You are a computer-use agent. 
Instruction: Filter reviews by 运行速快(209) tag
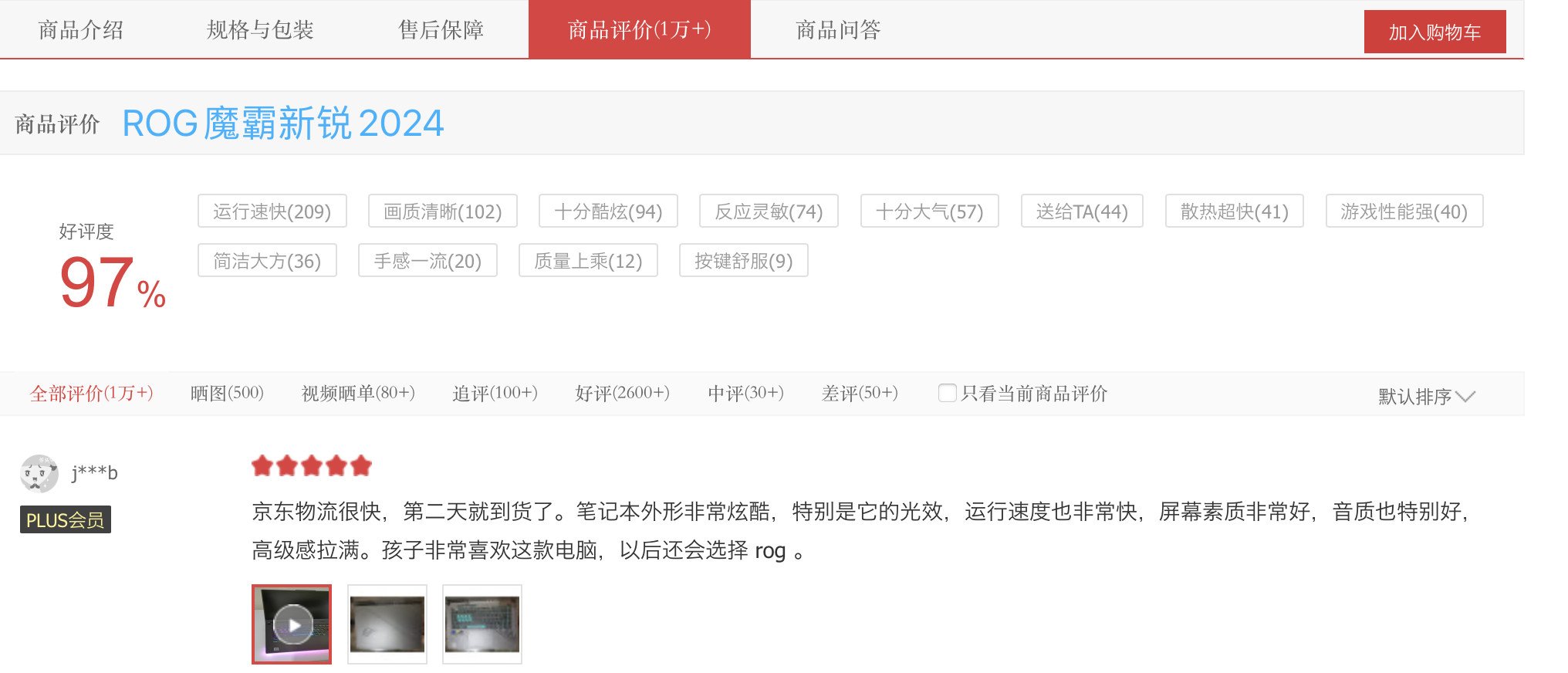tap(272, 211)
